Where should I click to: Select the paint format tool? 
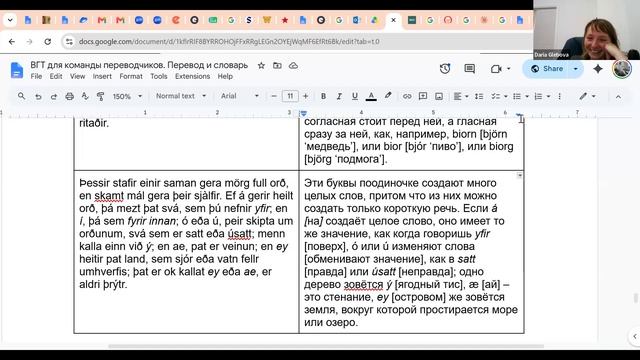click(x=100, y=96)
